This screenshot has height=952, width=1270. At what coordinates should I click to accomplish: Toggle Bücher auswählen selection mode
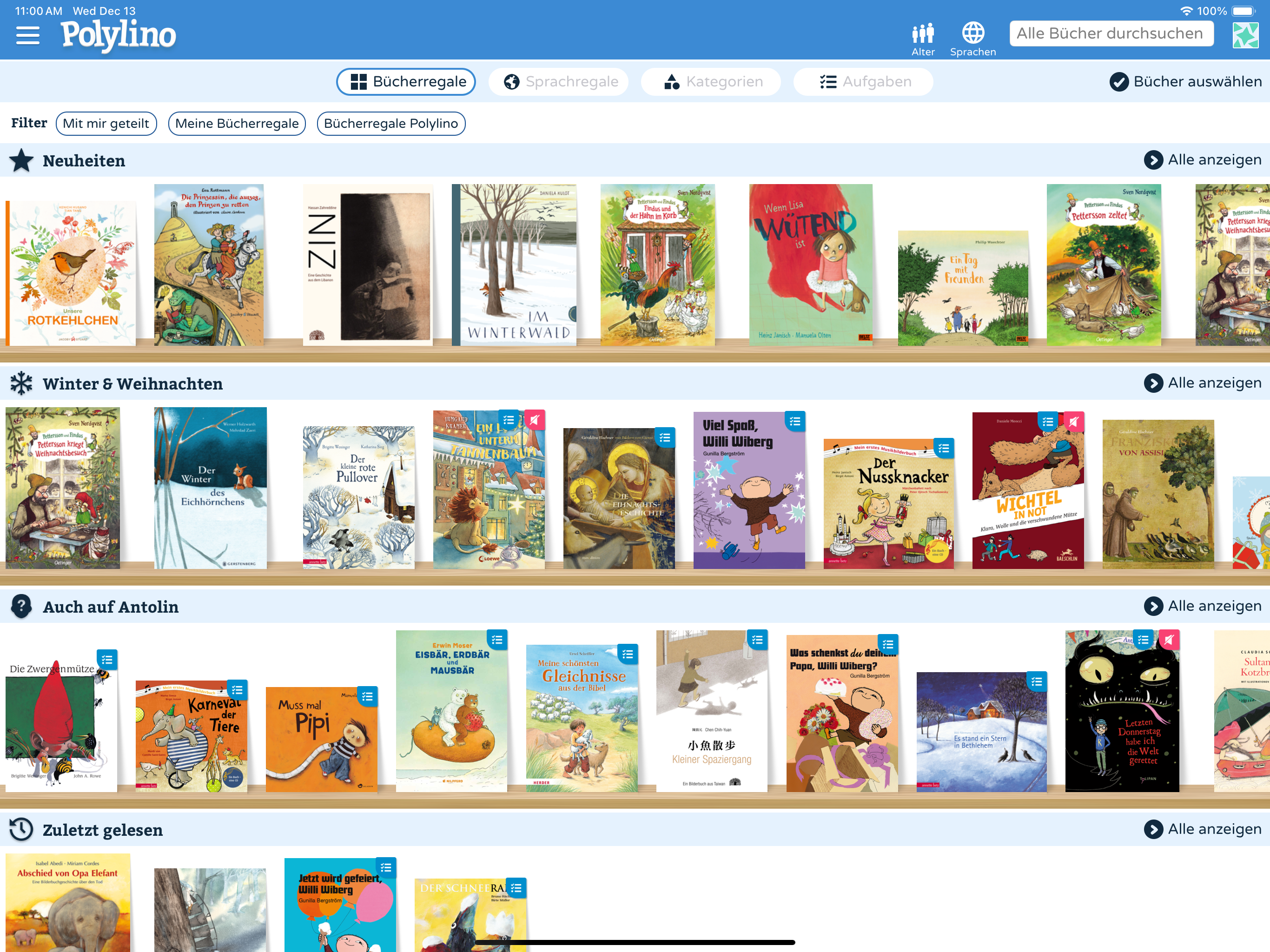[x=1185, y=81]
